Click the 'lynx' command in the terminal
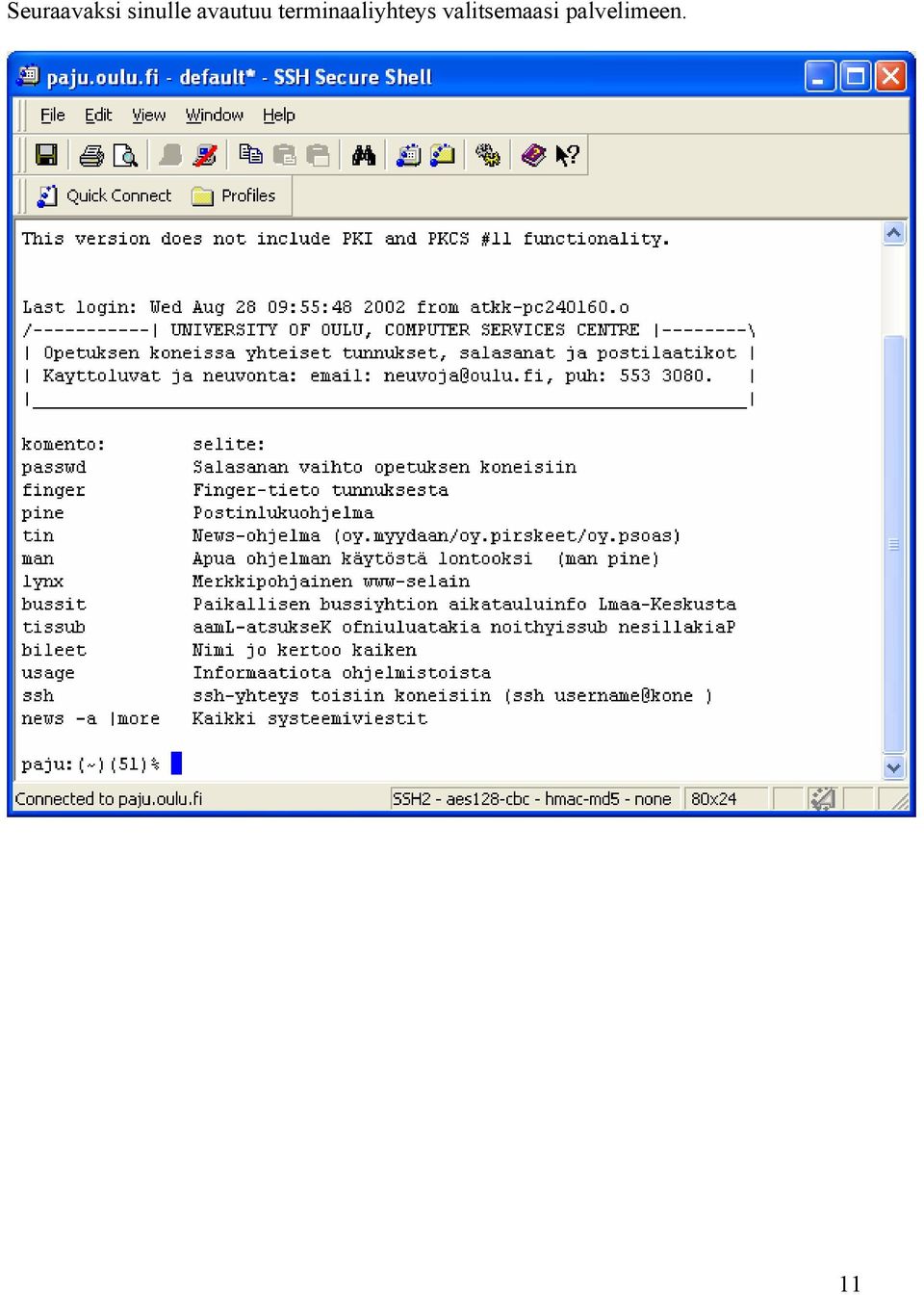924x1295 pixels. tap(43, 583)
